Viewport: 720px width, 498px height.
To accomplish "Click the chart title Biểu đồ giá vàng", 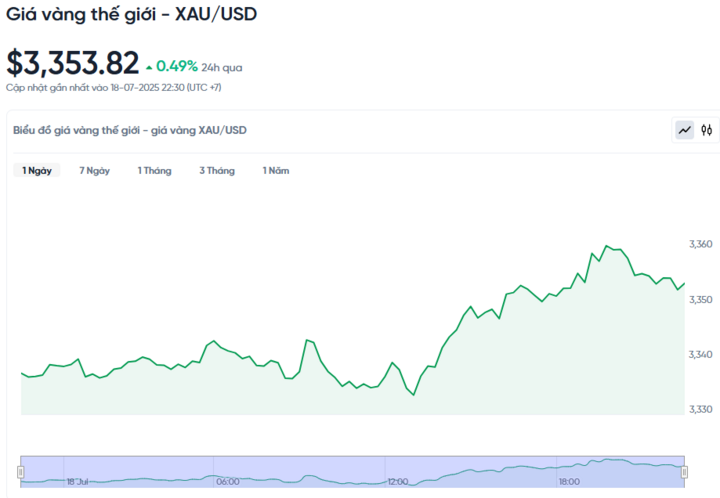I will [x=130, y=130].
